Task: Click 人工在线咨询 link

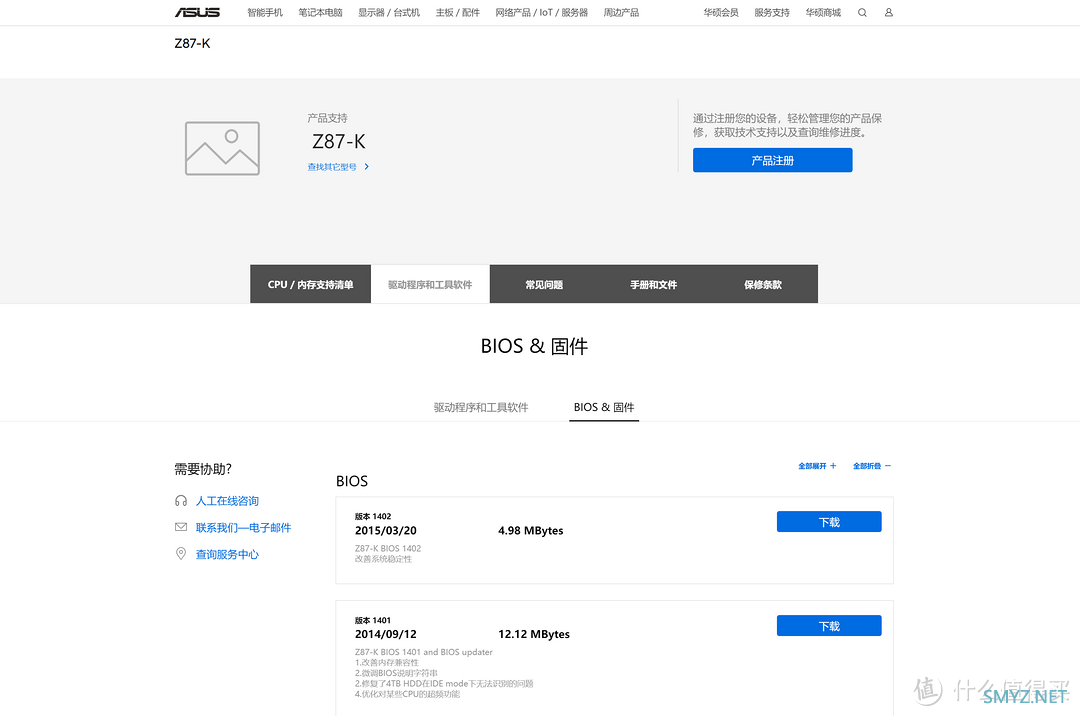Action: [227, 501]
